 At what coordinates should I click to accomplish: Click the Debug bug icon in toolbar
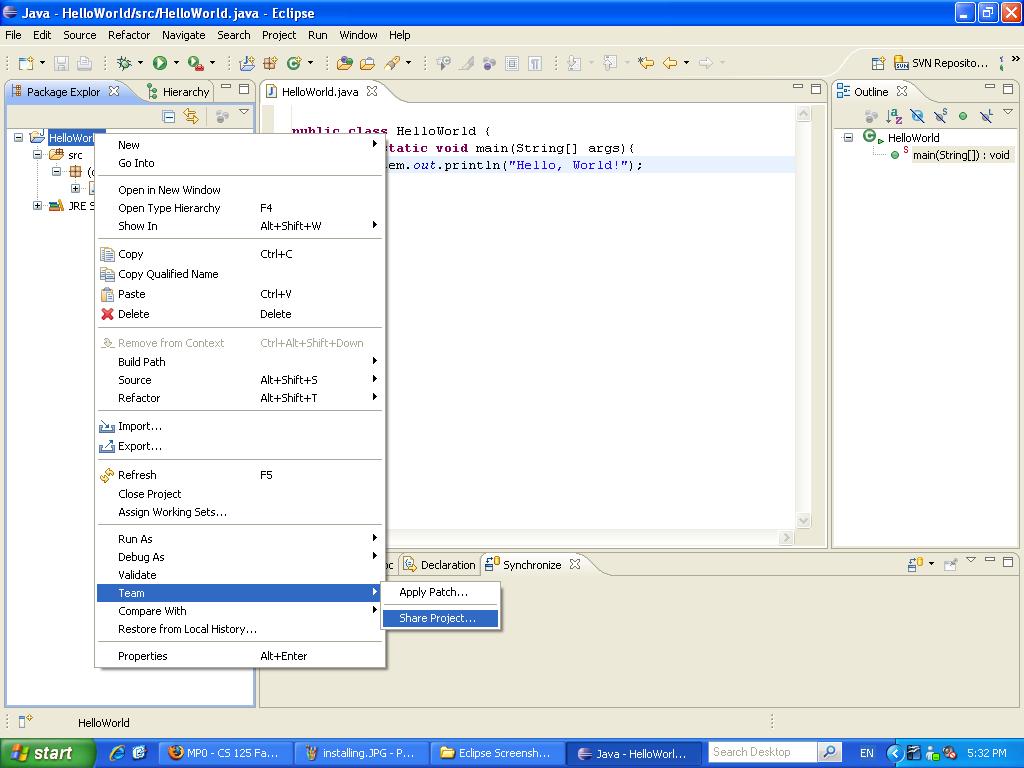point(124,63)
